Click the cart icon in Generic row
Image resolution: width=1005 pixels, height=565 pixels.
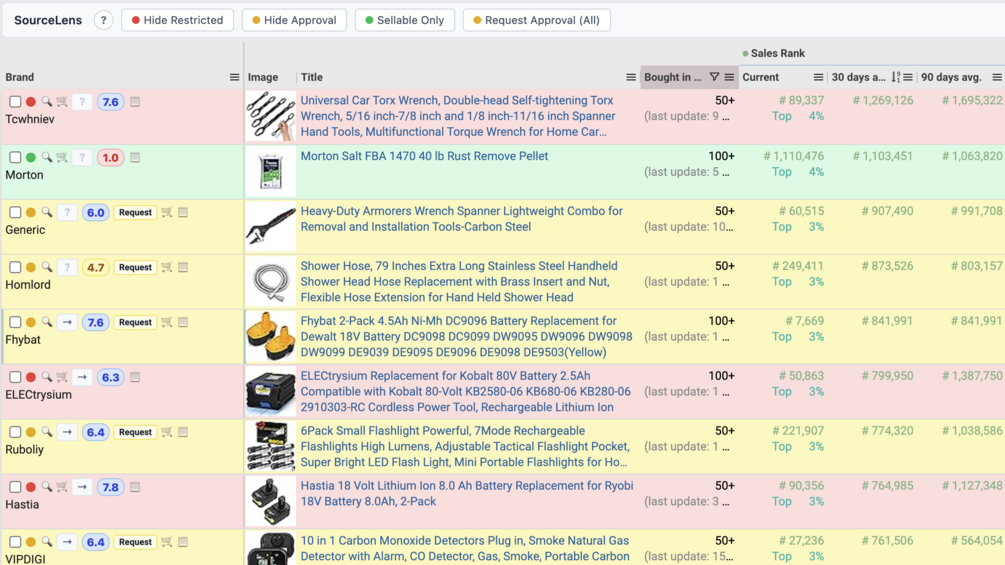167,213
